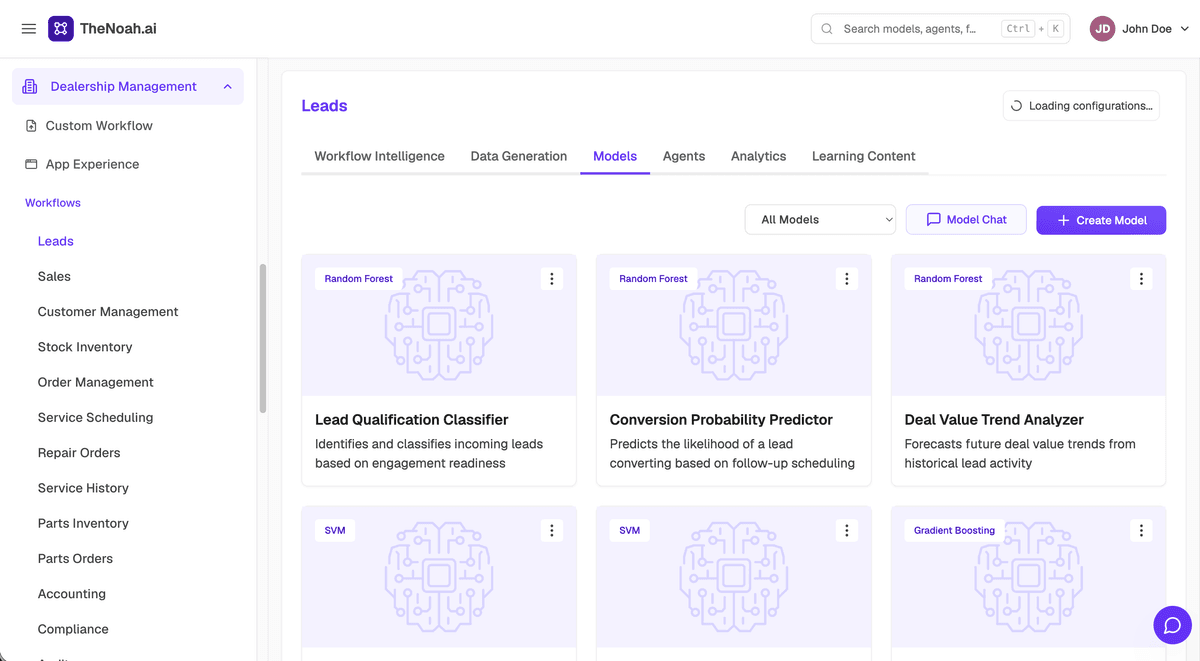
Task: Select the Sales workflow
Action: pos(54,276)
